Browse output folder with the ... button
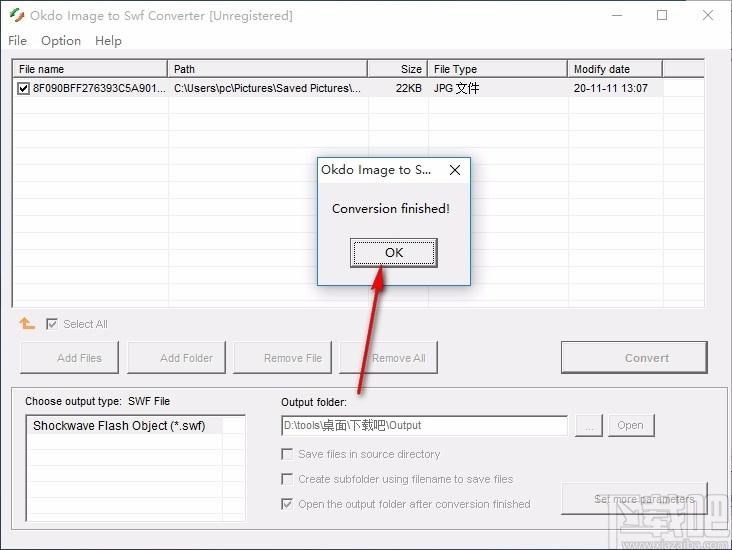 (x=589, y=425)
